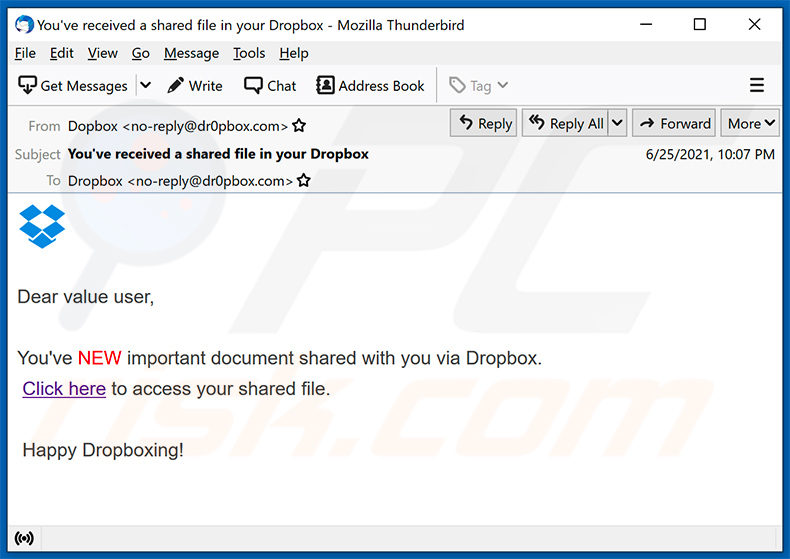Open the Get Messages dropdown arrow

tap(146, 86)
